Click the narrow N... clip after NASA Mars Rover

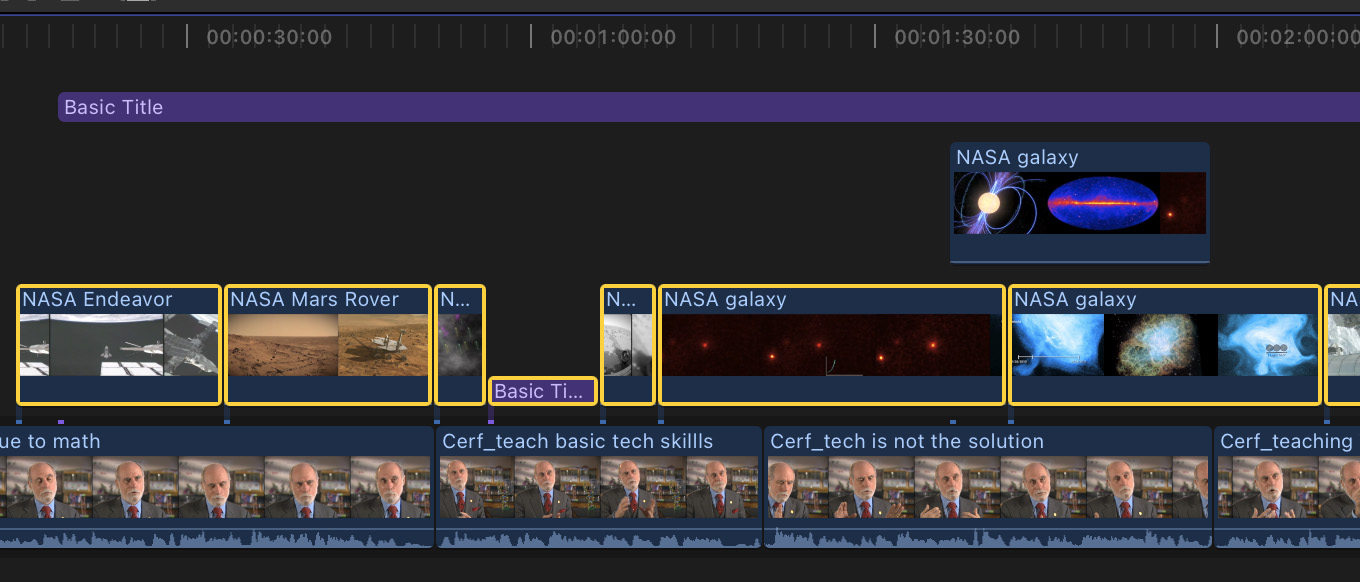(x=460, y=345)
